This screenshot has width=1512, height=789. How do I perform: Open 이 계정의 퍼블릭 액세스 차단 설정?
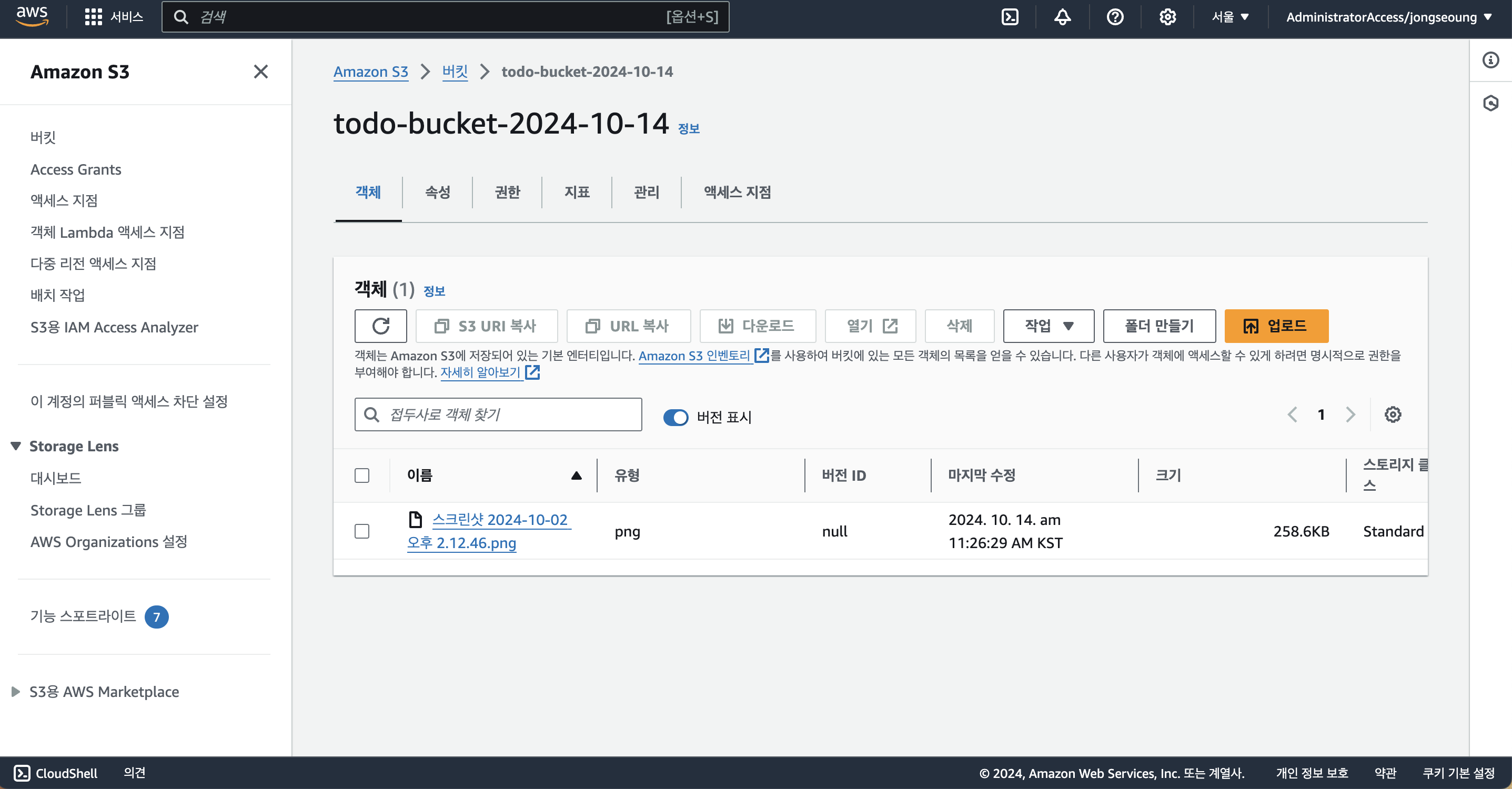(x=129, y=401)
